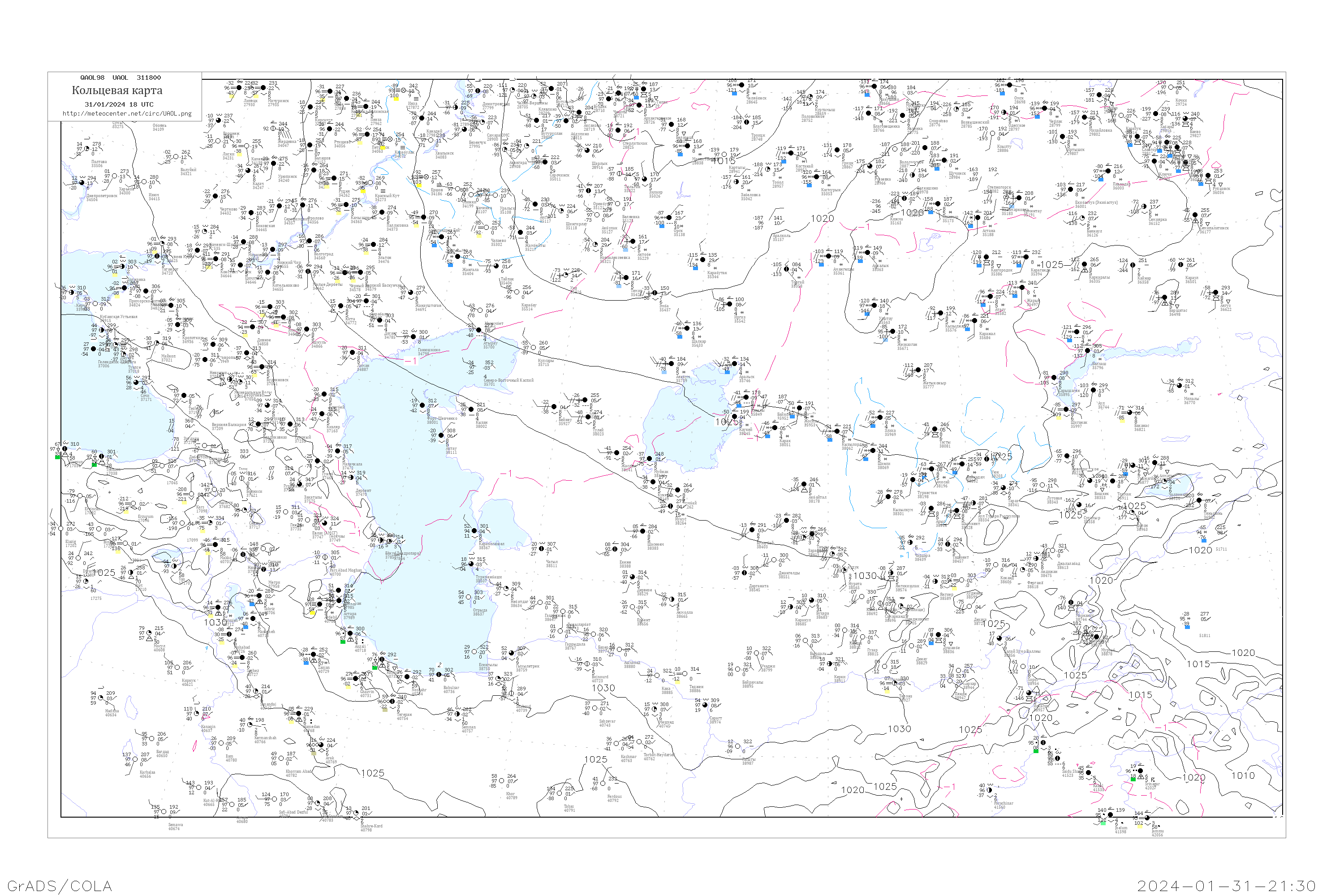This screenshot has width=1344, height=896.
Task: Click the QAOL98 UAOL 311800 header code
Action: click(121, 78)
